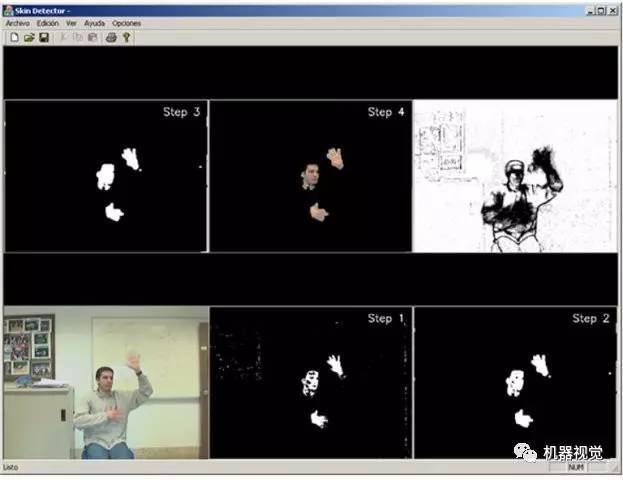Open the Ayuda menu
The height and width of the screenshot is (480, 623).
coord(95,23)
